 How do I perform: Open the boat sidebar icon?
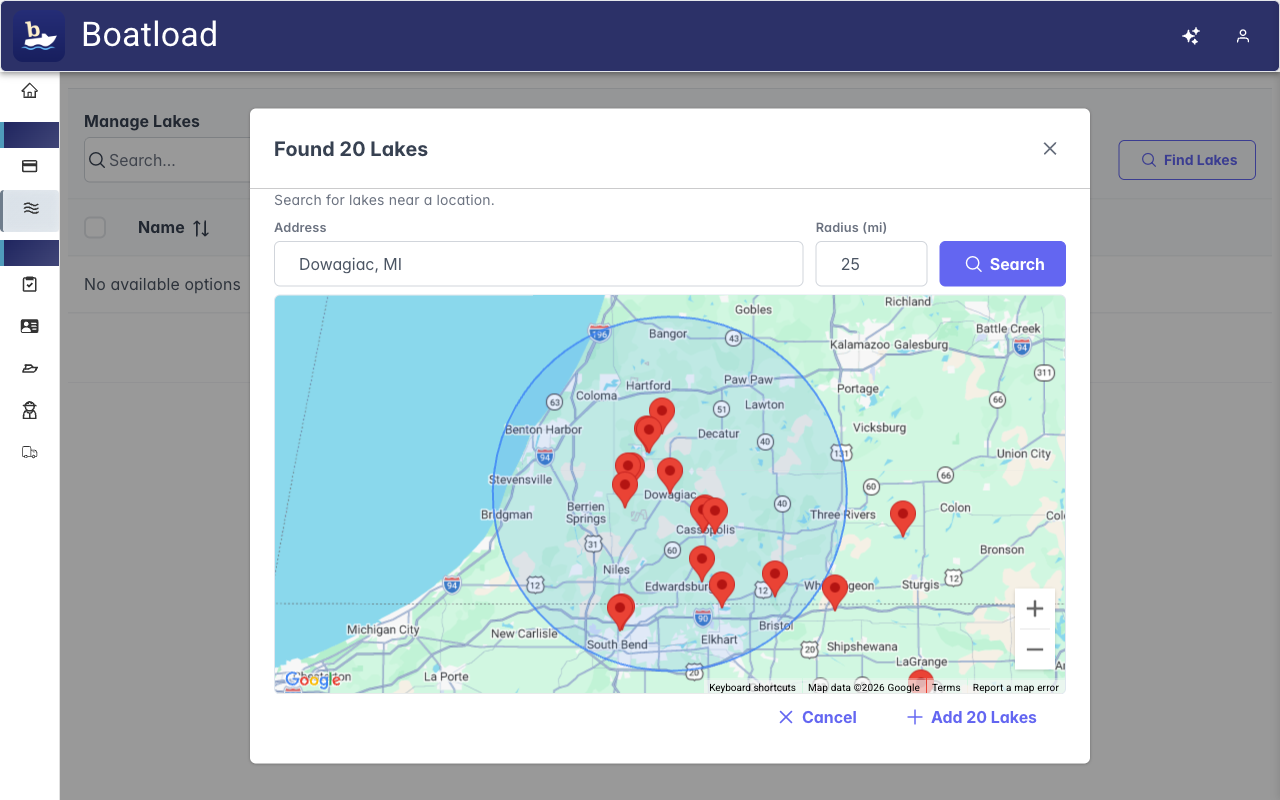(x=30, y=368)
